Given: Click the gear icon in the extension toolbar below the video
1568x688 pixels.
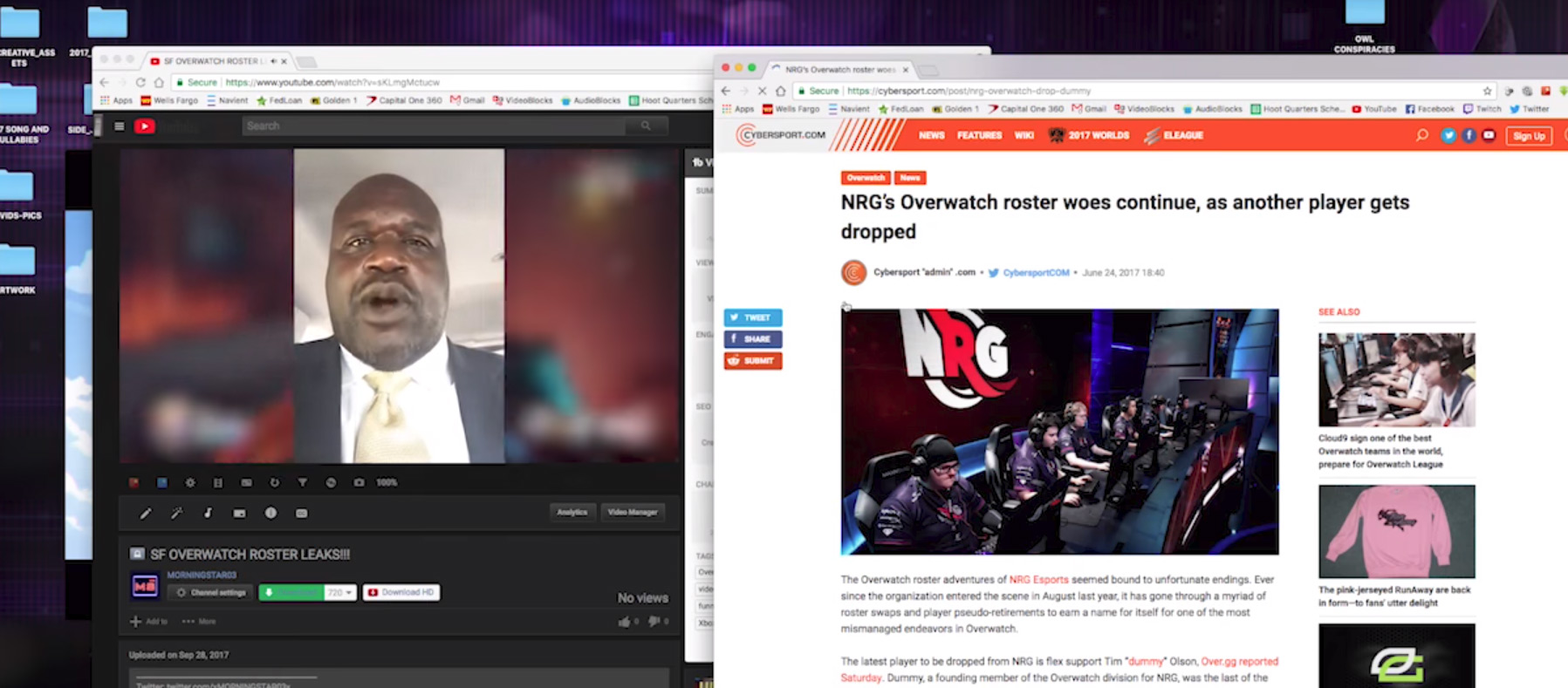Looking at the screenshot, I should [190, 482].
